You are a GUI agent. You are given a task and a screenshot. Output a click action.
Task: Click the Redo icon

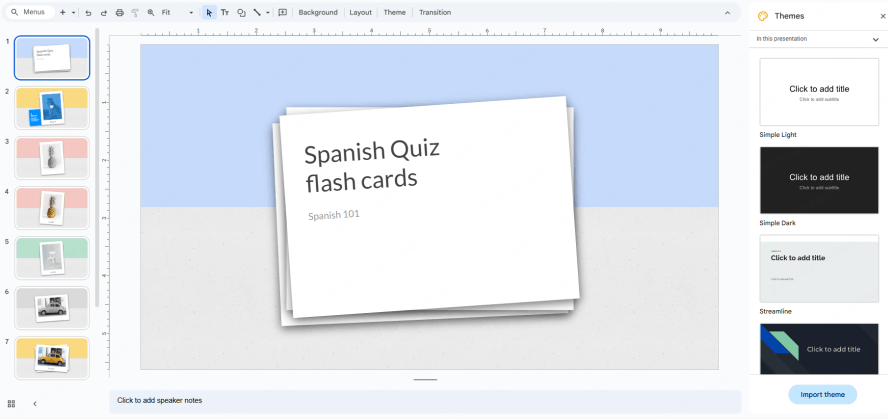(x=104, y=12)
